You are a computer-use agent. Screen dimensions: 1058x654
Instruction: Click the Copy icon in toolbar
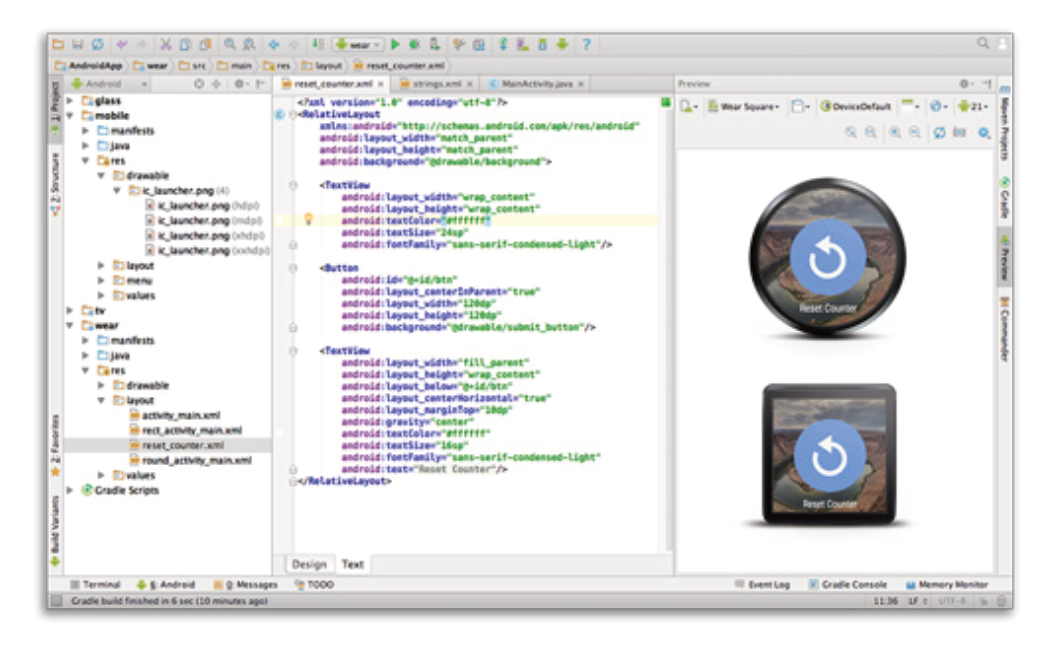click(x=185, y=45)
